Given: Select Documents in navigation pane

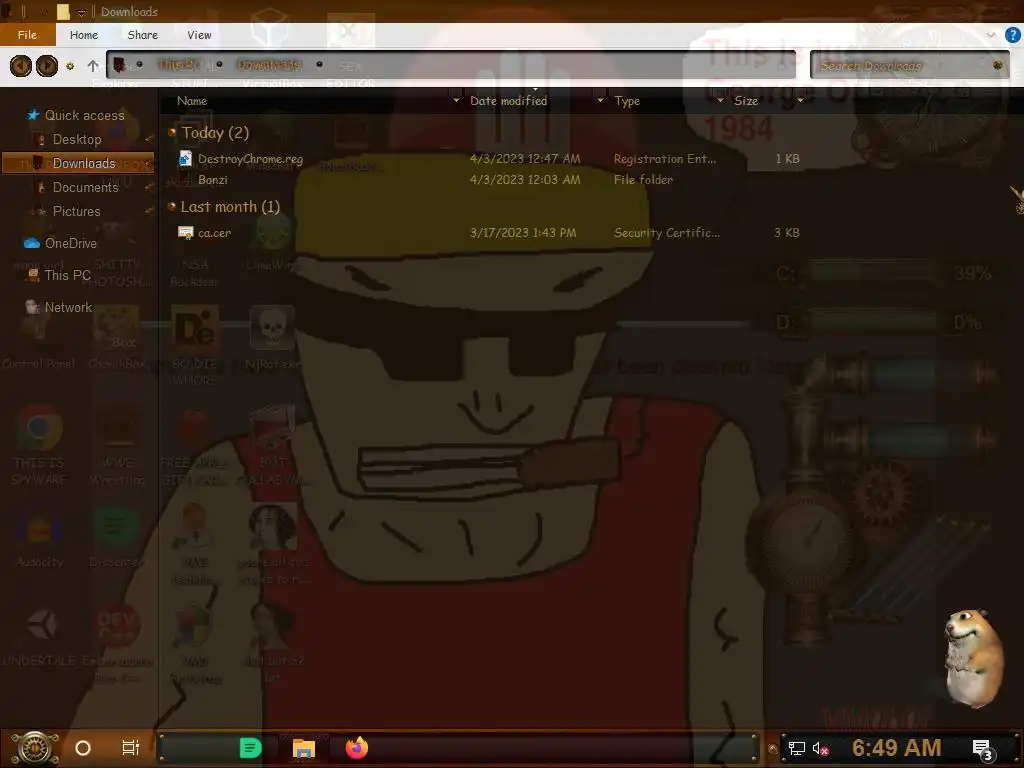Looking at the screenshot, I should pyautogui.click(x=86, y=187).
